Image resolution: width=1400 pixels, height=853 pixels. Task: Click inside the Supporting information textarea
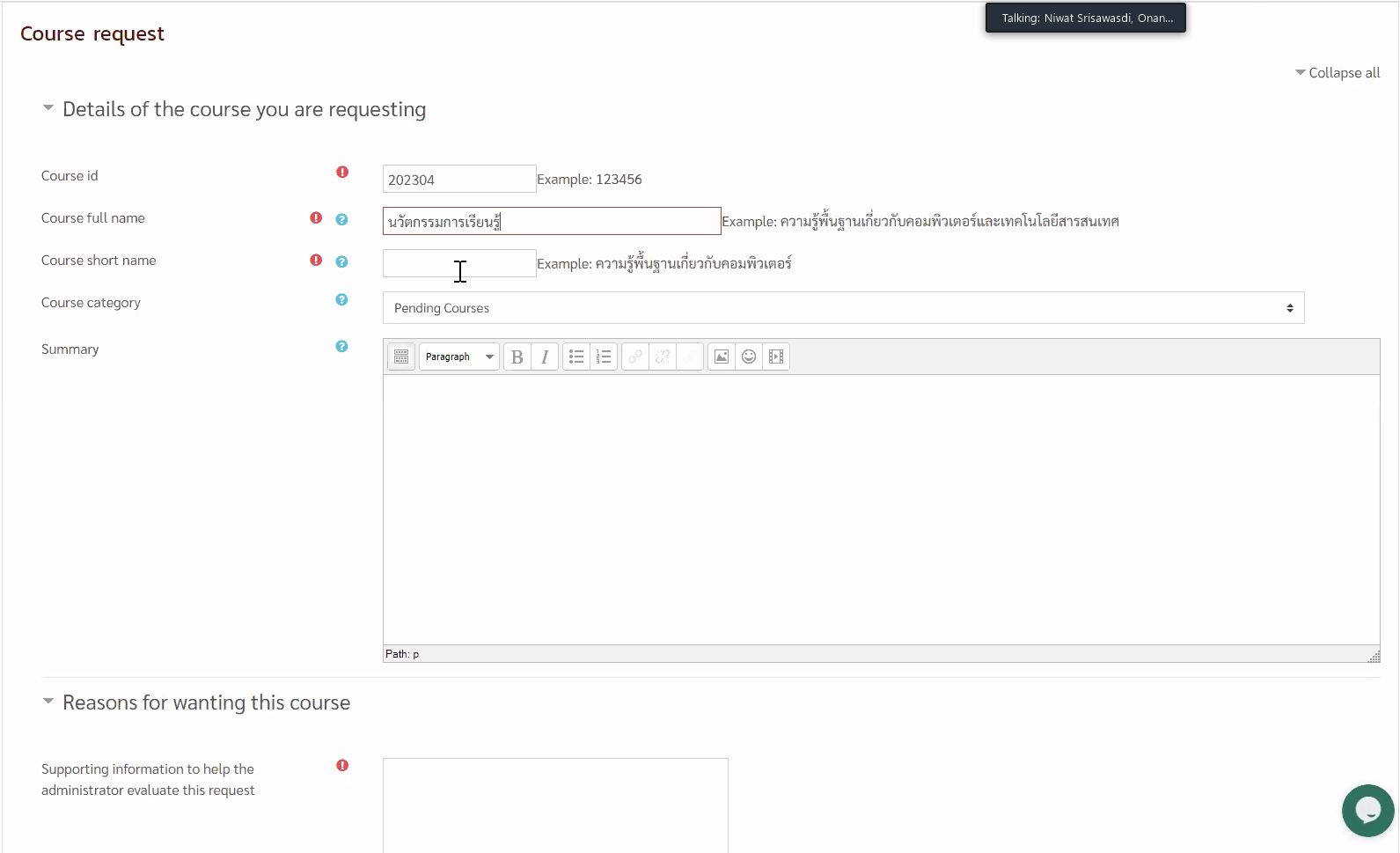click(x=555, y=805)
